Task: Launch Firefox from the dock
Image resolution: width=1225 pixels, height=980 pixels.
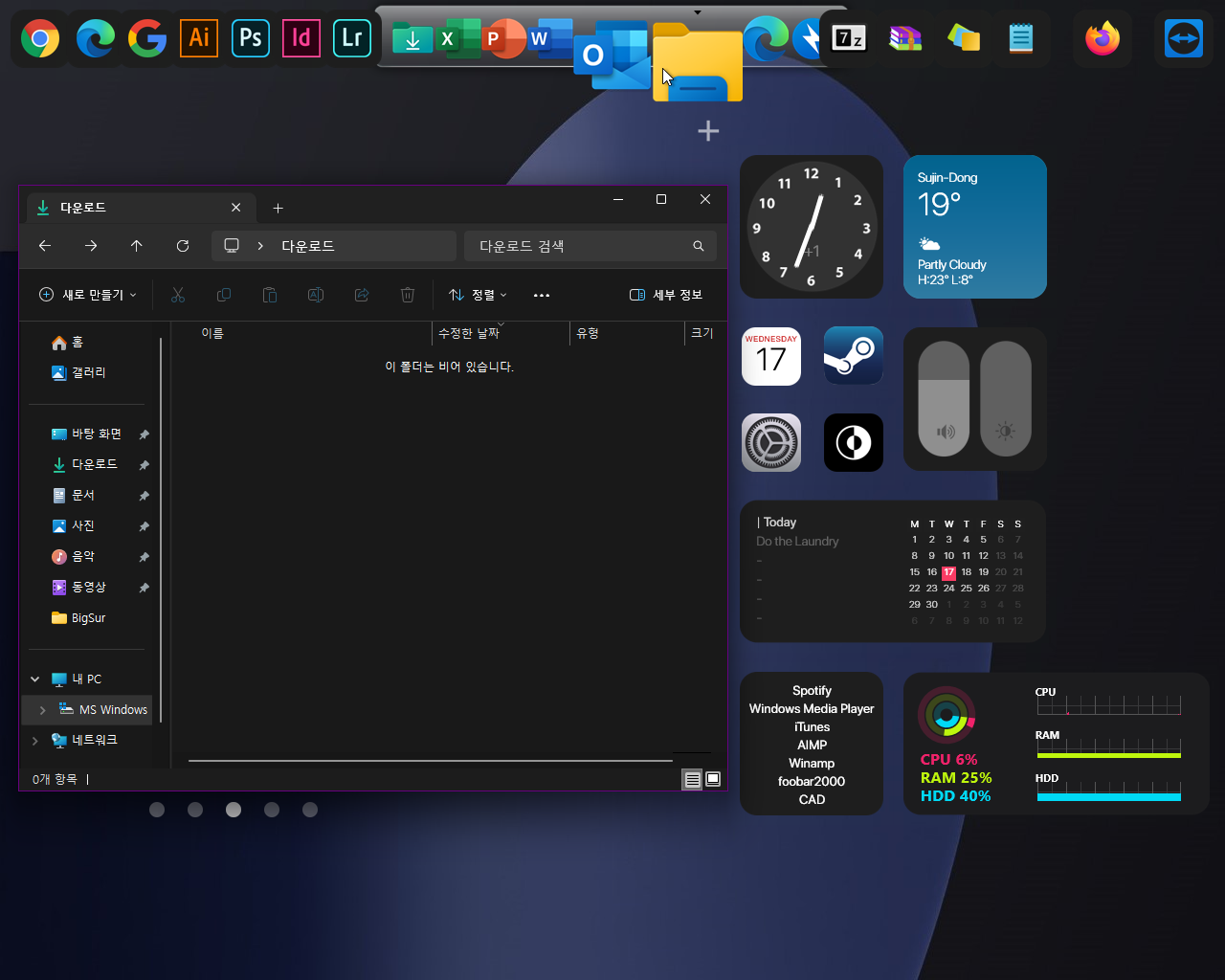Action: click(x=1102, y=38)
